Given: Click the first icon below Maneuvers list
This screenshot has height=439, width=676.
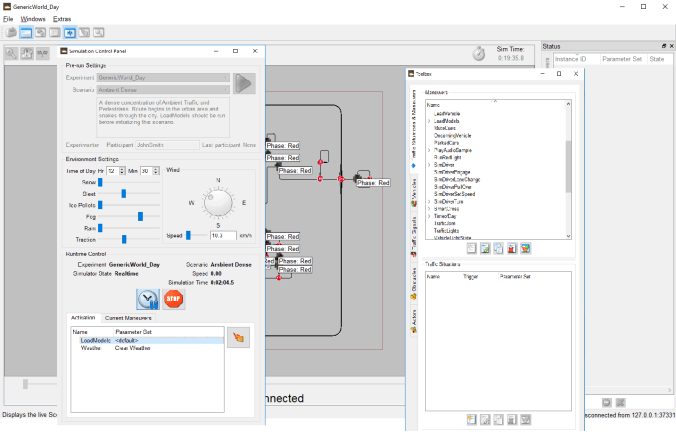Looking at the screenshot, I should click(x=472, y=248).
